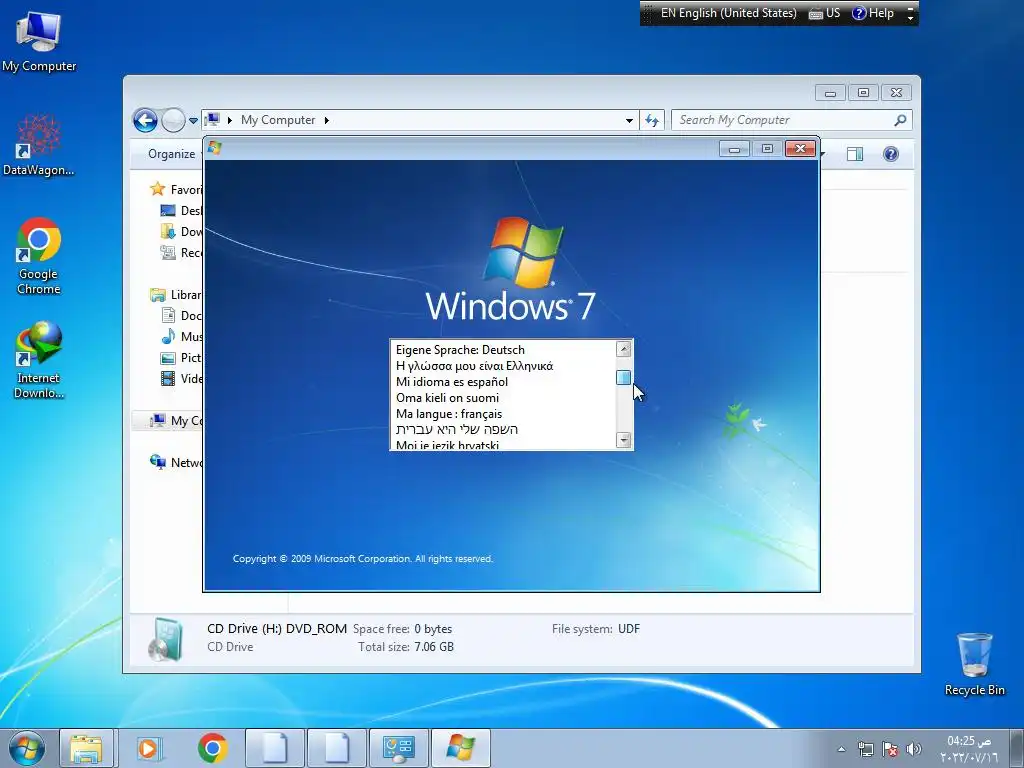Launch Google Chrome from the desktop

39,256
